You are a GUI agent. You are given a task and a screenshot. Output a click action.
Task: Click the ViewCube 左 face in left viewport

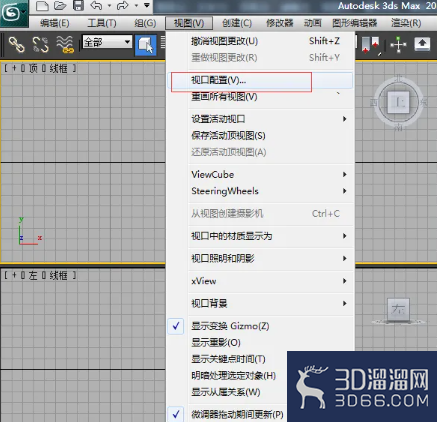coord(399,309)
